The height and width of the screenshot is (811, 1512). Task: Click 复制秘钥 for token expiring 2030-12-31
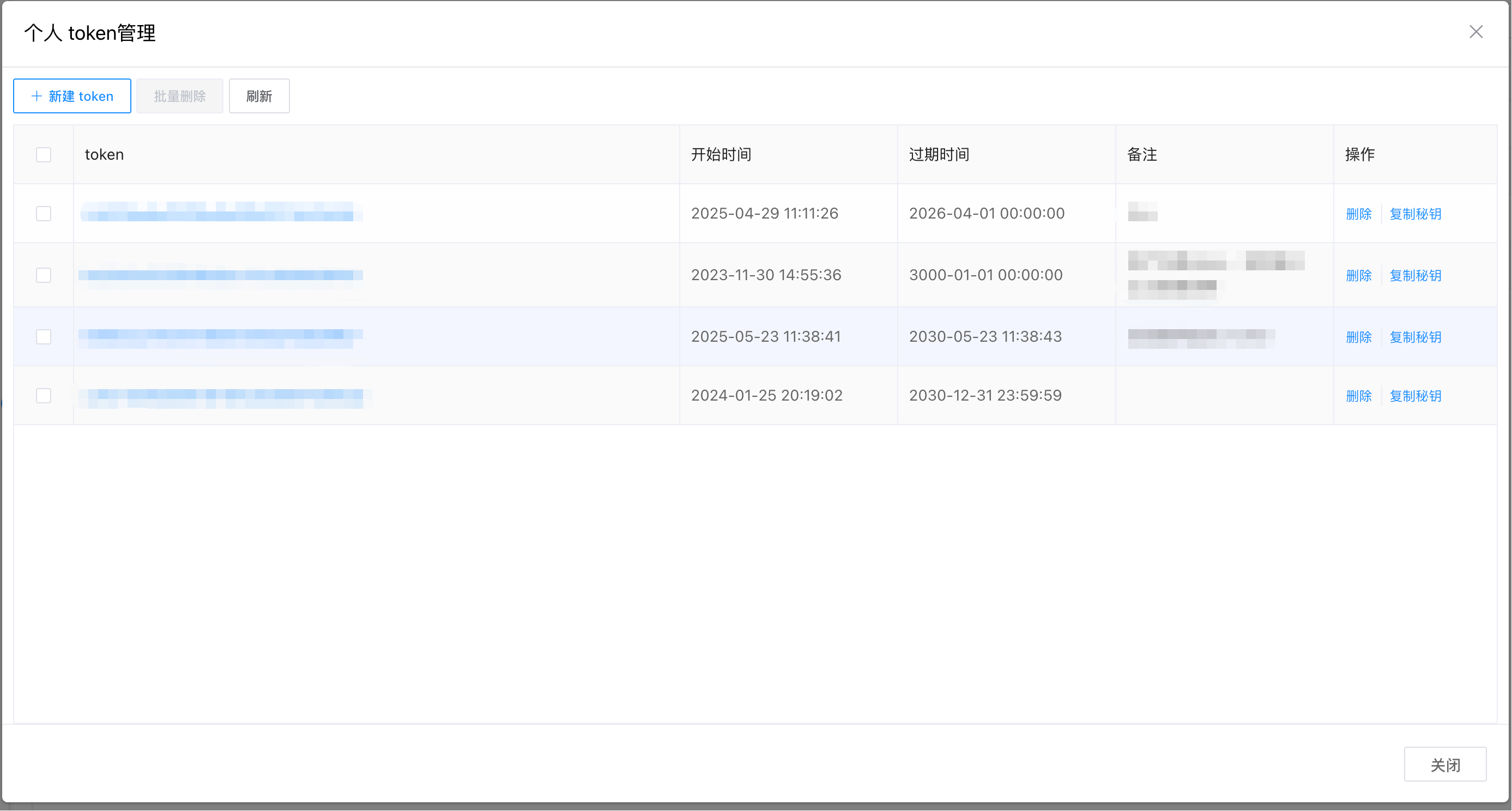1415,396
